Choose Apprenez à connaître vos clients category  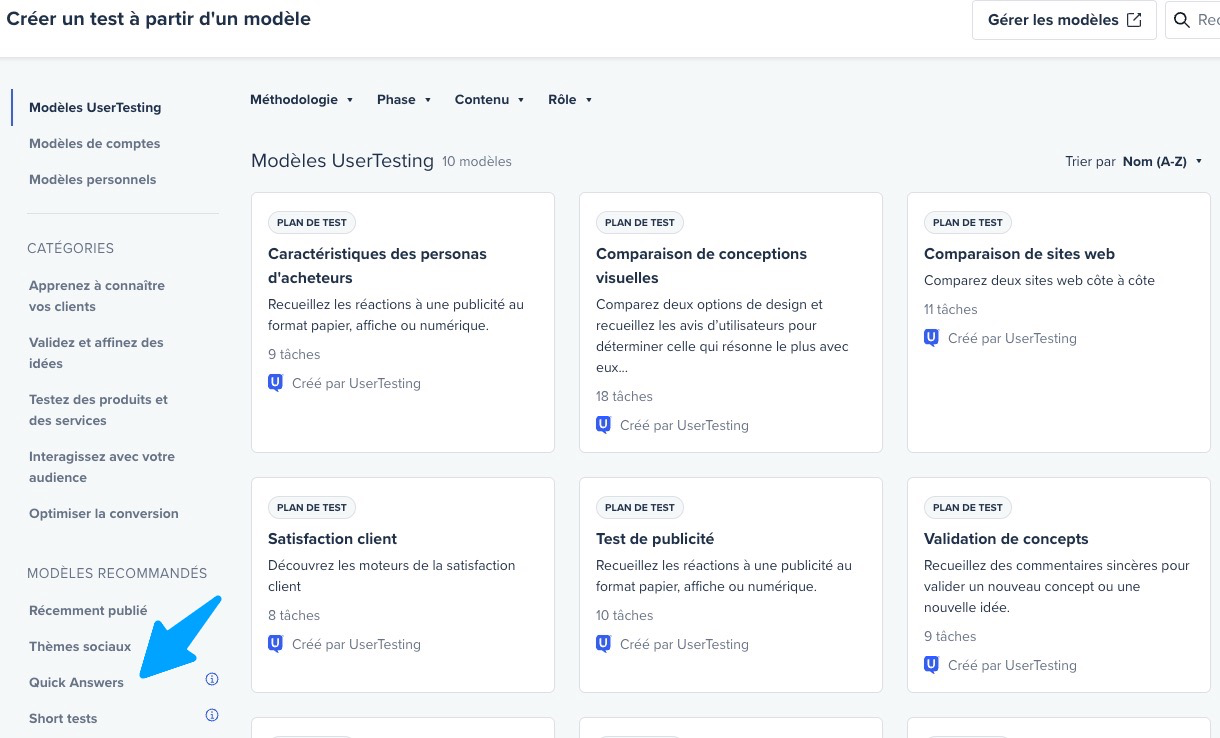(x=97, y=296)
